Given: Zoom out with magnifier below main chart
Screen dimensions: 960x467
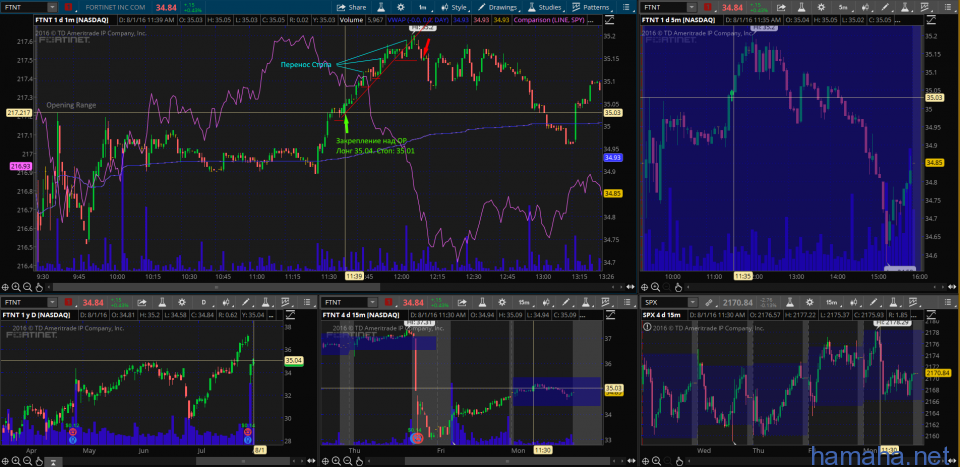Looking at the screenshot, I should click(28, 286).
